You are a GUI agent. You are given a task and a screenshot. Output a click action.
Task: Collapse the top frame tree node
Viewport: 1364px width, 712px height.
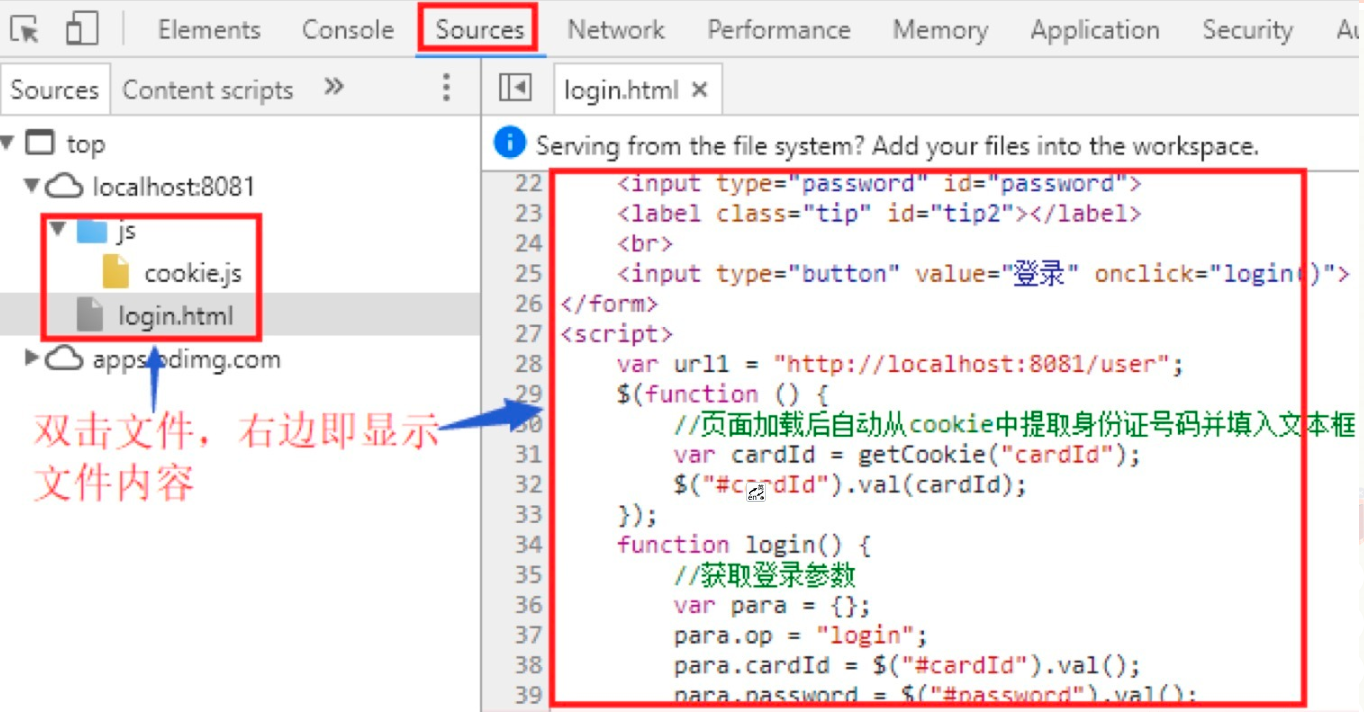(x=8, y=143)
